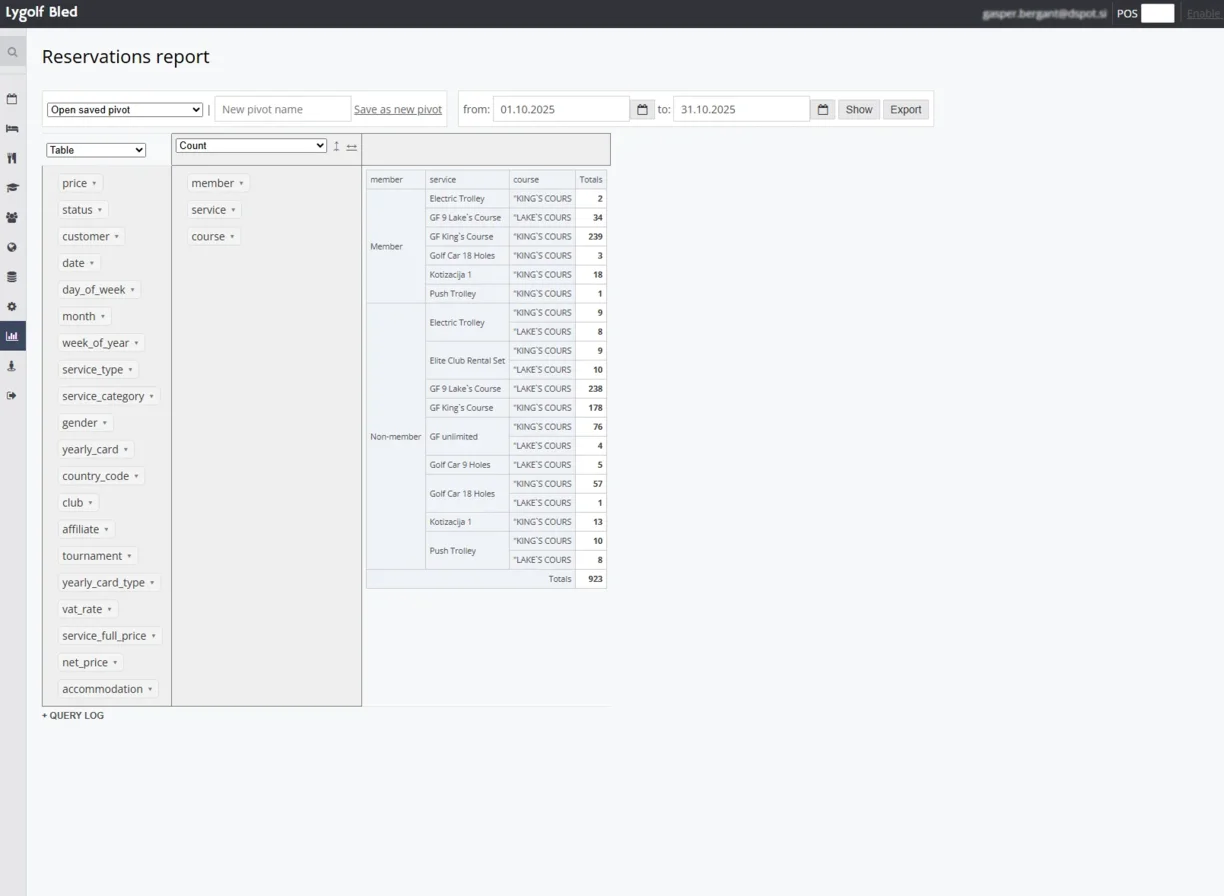
Task: Open the fork and knife restaurant icon
Action: [x=12, y=158]
